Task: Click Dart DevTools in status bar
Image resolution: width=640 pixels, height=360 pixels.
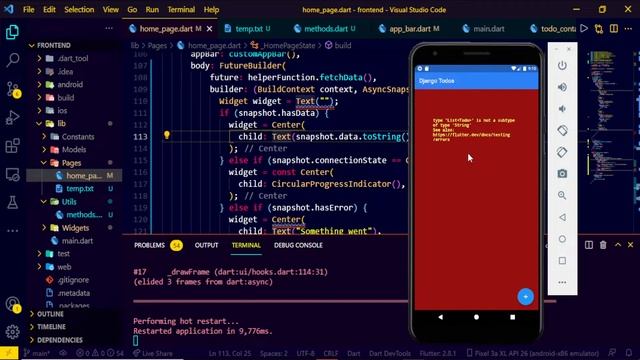Action: tap(390, 353)
